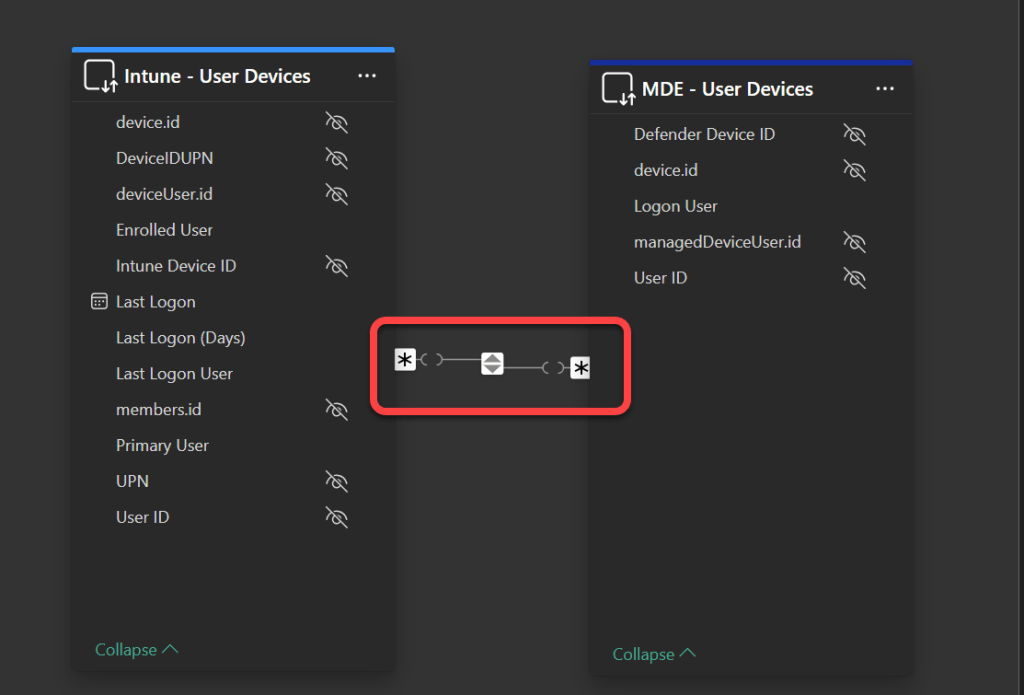The image size is (1024, 695).
Task: Select the Defender Device ID field name
Action: tap(704, 135)
